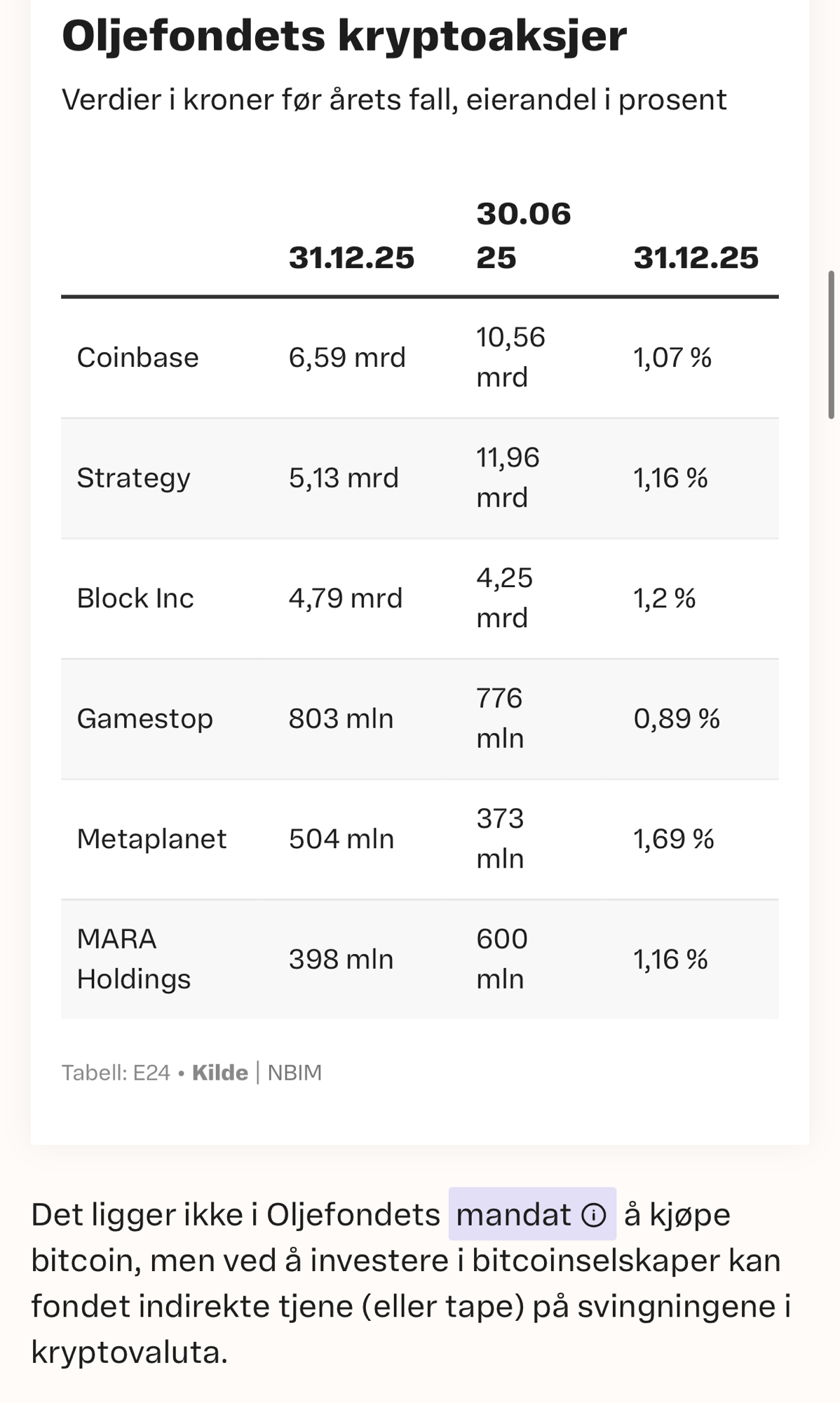Image resolution: width=840 pixels, height=1403 pixels.
Task: Click the Metaplanet row name
Action: point(151,839)
